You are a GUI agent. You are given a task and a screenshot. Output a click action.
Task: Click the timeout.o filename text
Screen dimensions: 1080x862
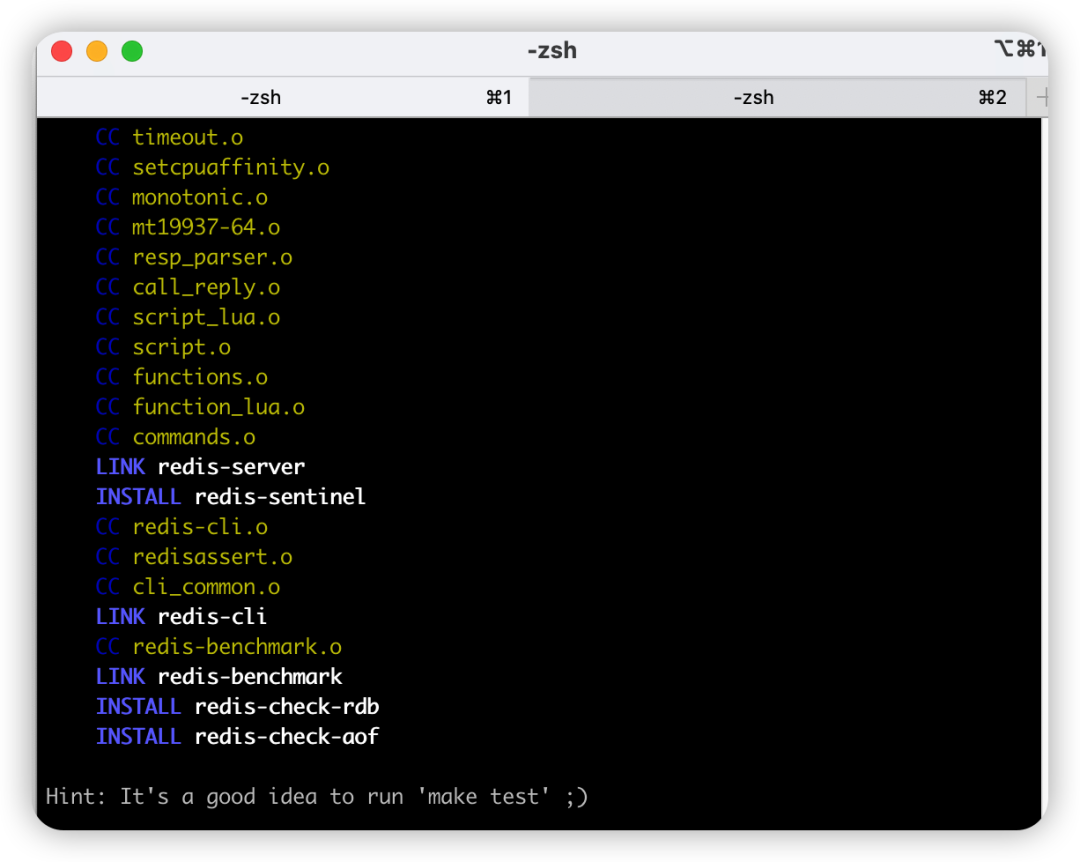(188, 137)
